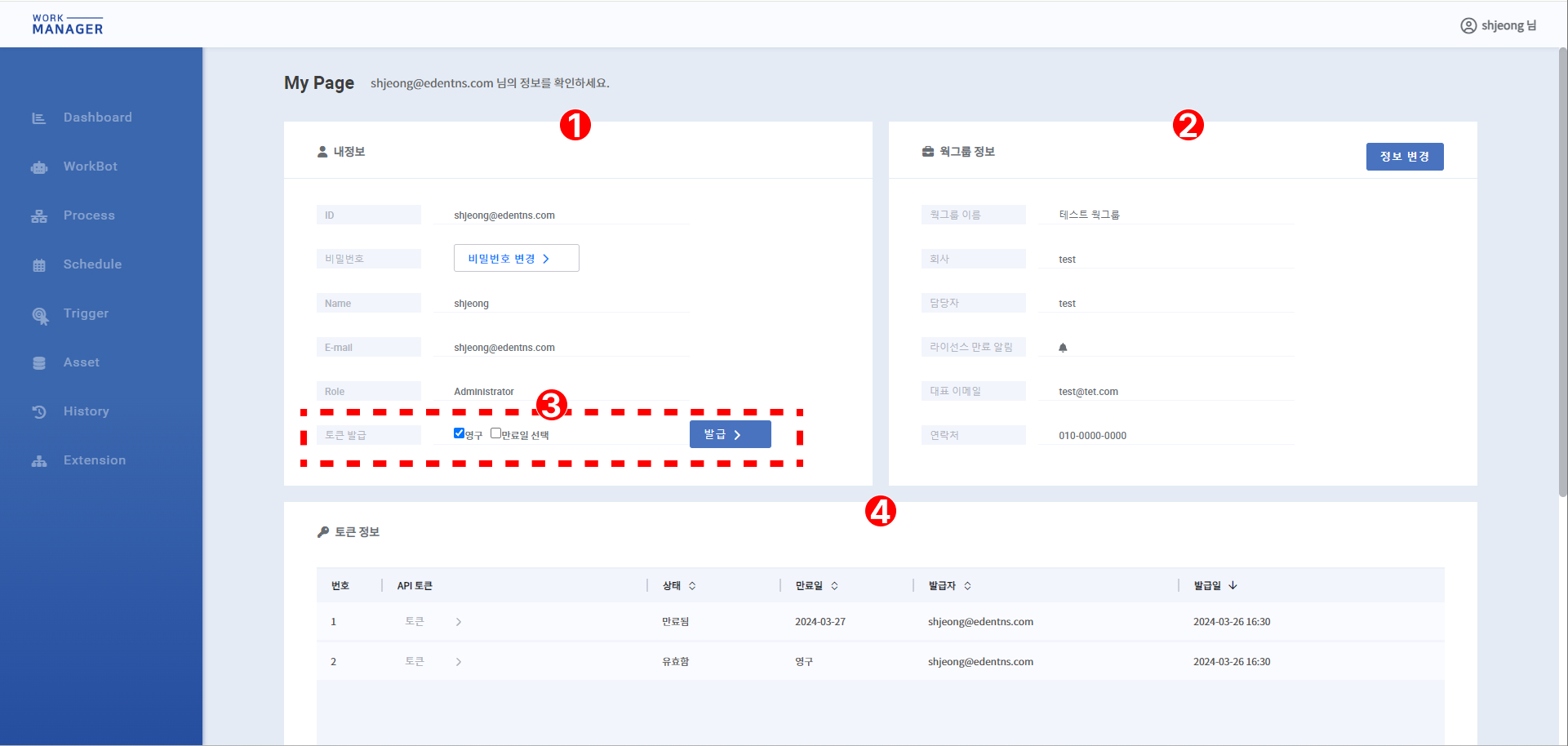The image size is (1568, 746).
Task: Click the 테스트 워크룸 name value
Action: 1089,215
